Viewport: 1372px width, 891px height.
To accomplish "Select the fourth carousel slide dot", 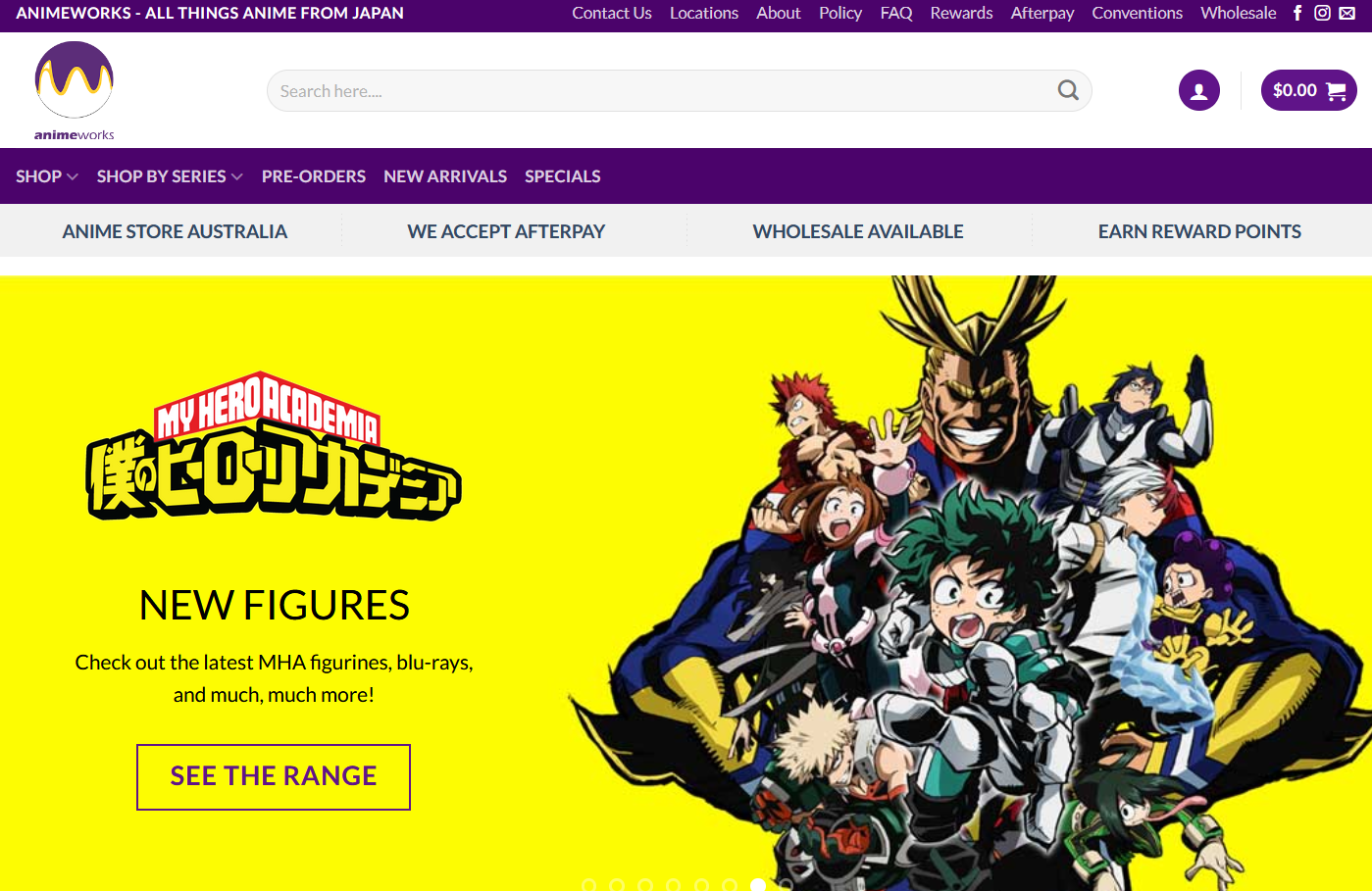I will pyautogui.click(x=674, y=885).
